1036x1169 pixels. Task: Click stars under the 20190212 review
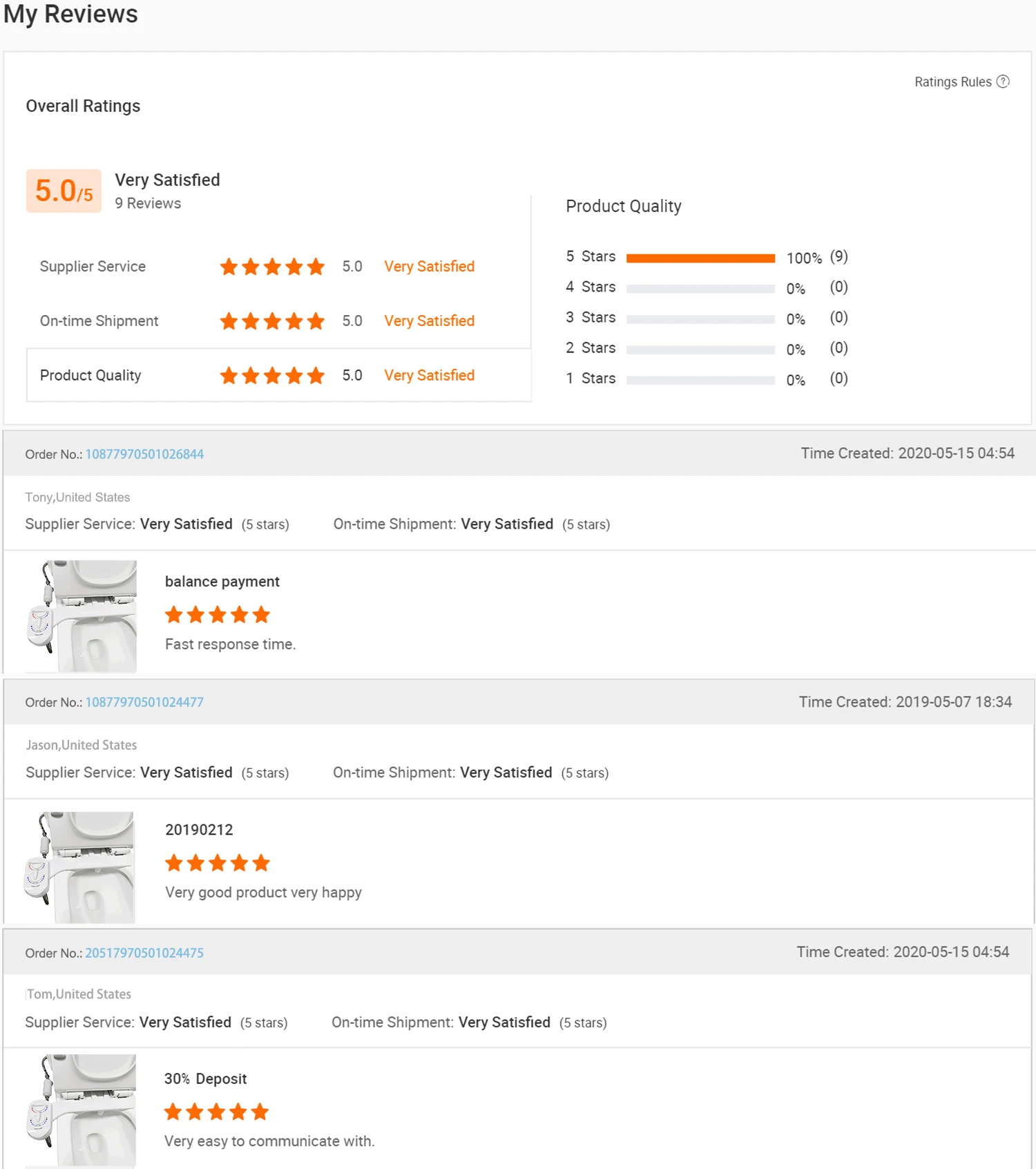218,863
